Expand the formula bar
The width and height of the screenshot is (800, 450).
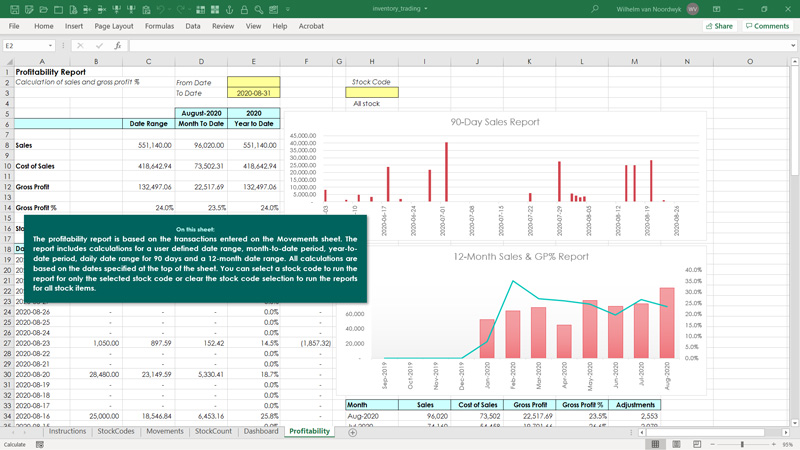pyautogui.click(x=793, y=46)
